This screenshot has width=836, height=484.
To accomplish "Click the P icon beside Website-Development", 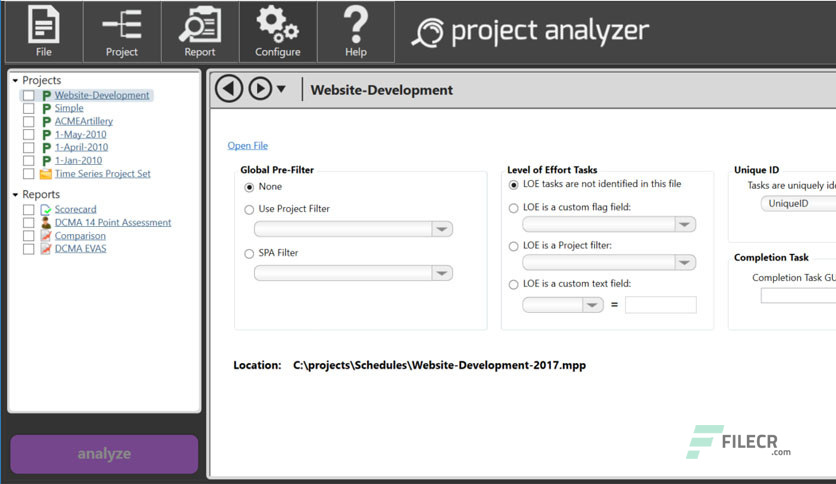I will [x=46, y=95].
